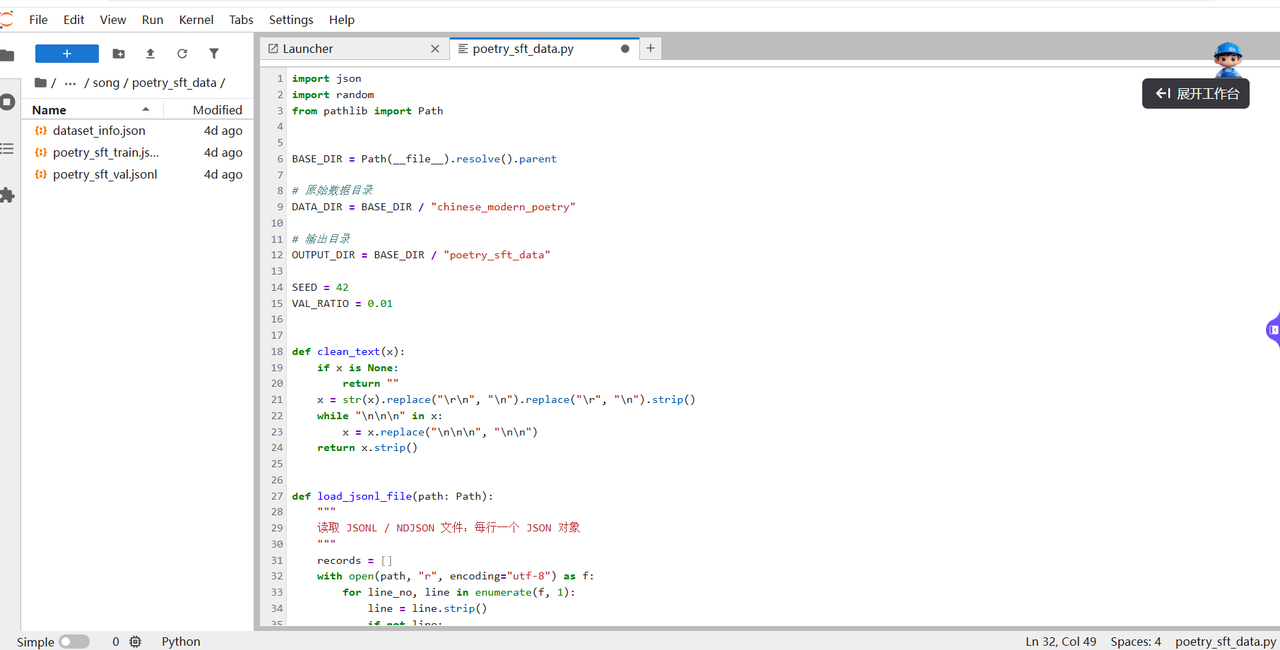This screenshot has width=1280, height=650.
Task: Open the Kernel menu
Action: (x=196, y=20)
